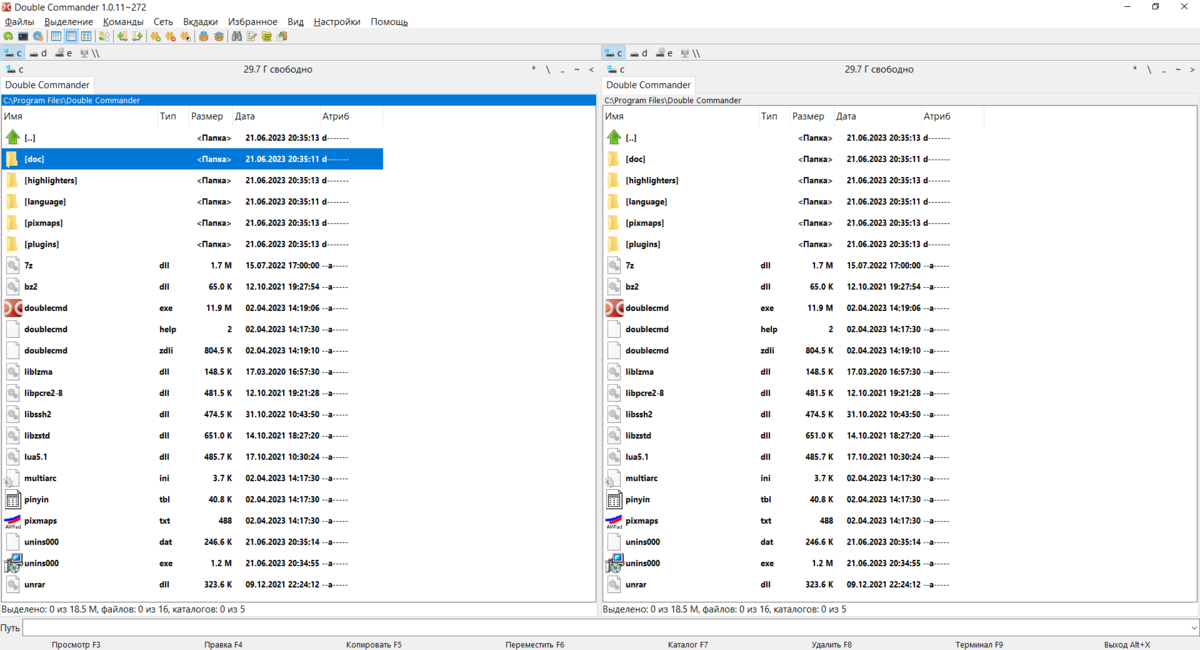This screenshot has height=650, width=1200.
Task: Open the multi-rename tool icon
Action: click(x=251, y=36)
